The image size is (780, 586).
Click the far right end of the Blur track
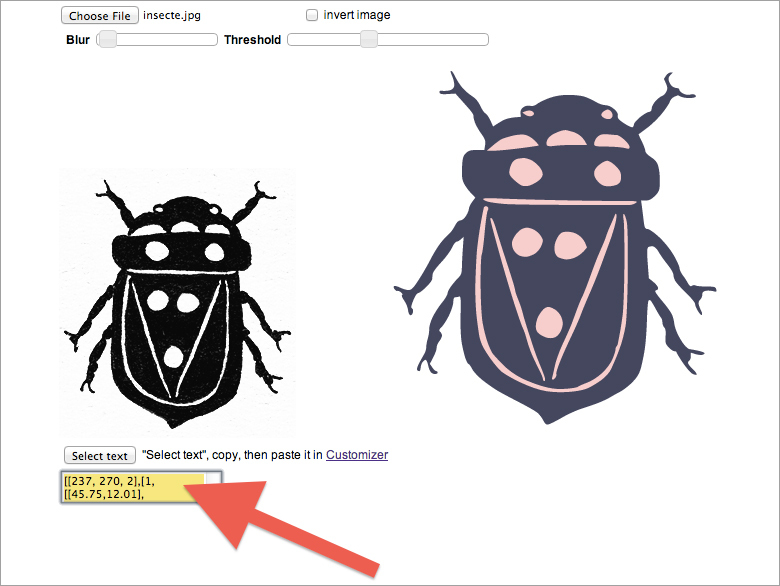pyautogui.click(x=214, y=40)
